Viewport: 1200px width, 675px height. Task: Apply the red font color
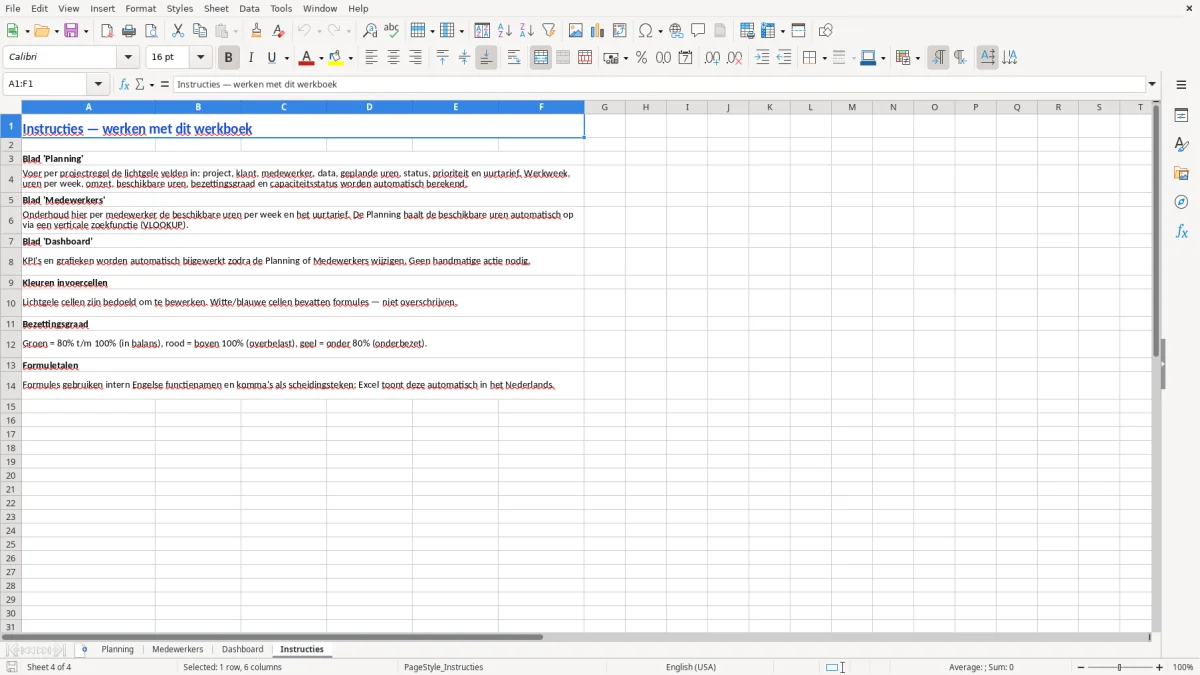(x=307, y=58)
